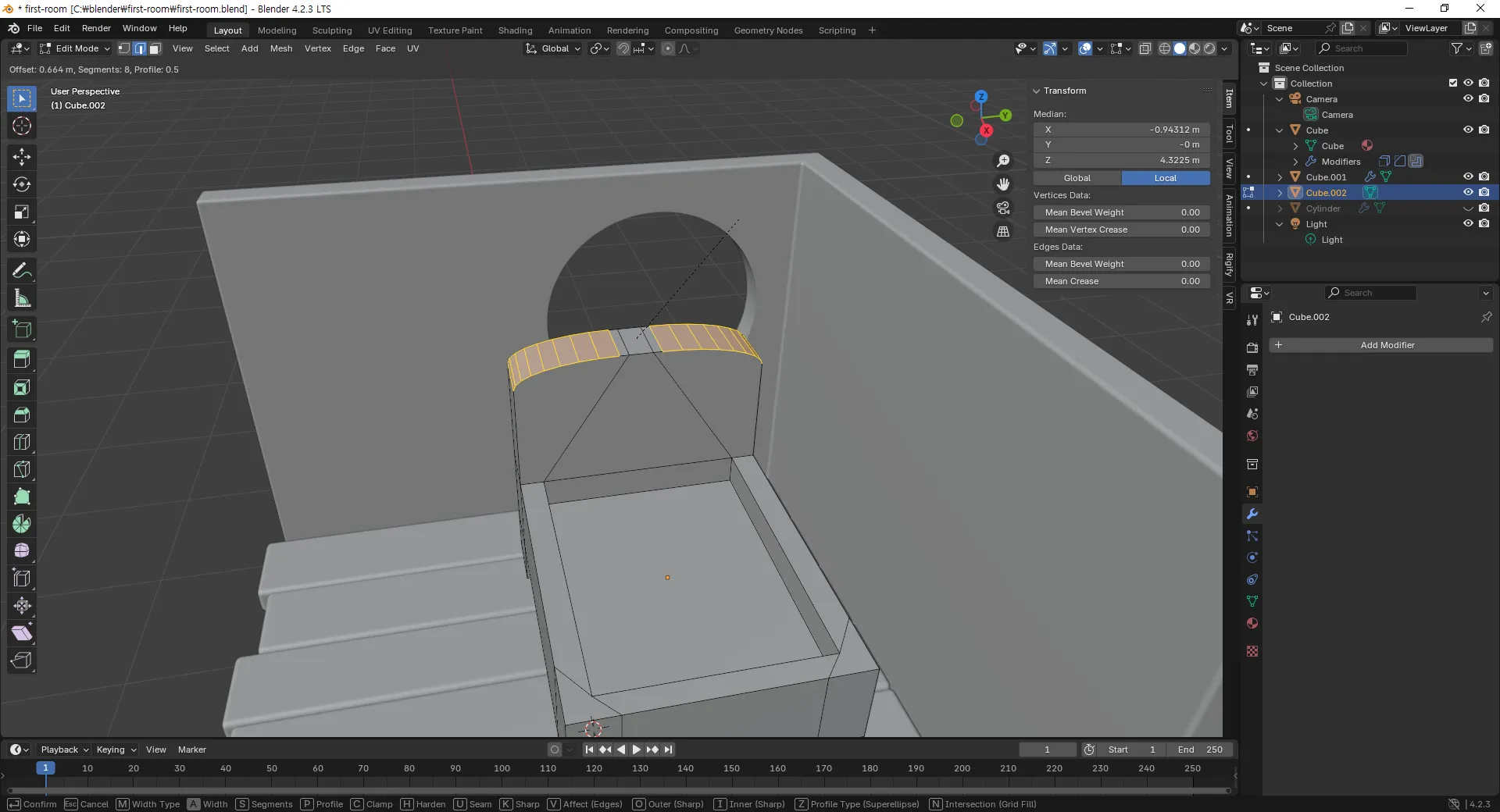Switch to Shading workspace tab
Screen dimensions: 1500x812
point(515,30)
